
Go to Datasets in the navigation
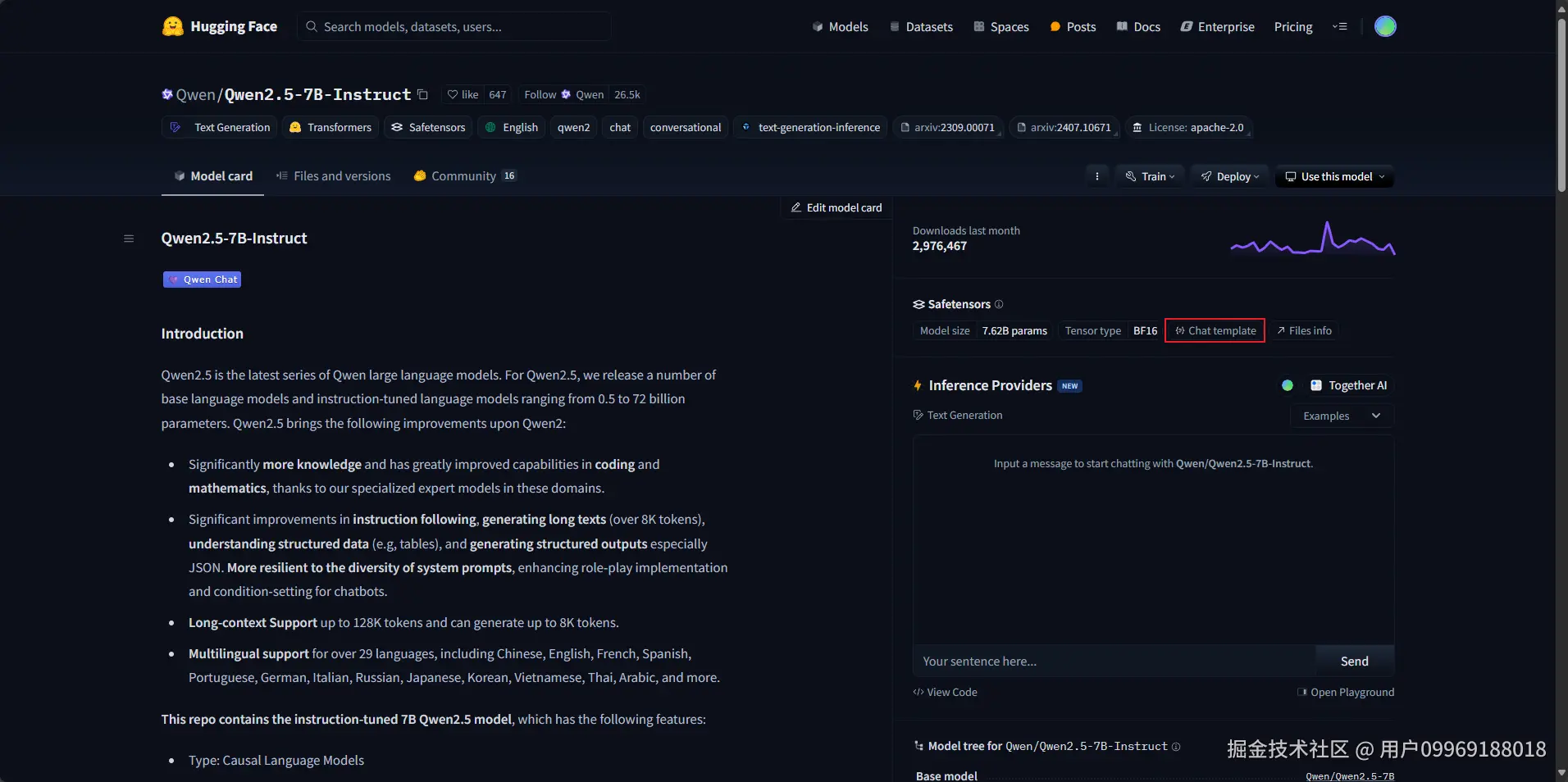point(921,26)
